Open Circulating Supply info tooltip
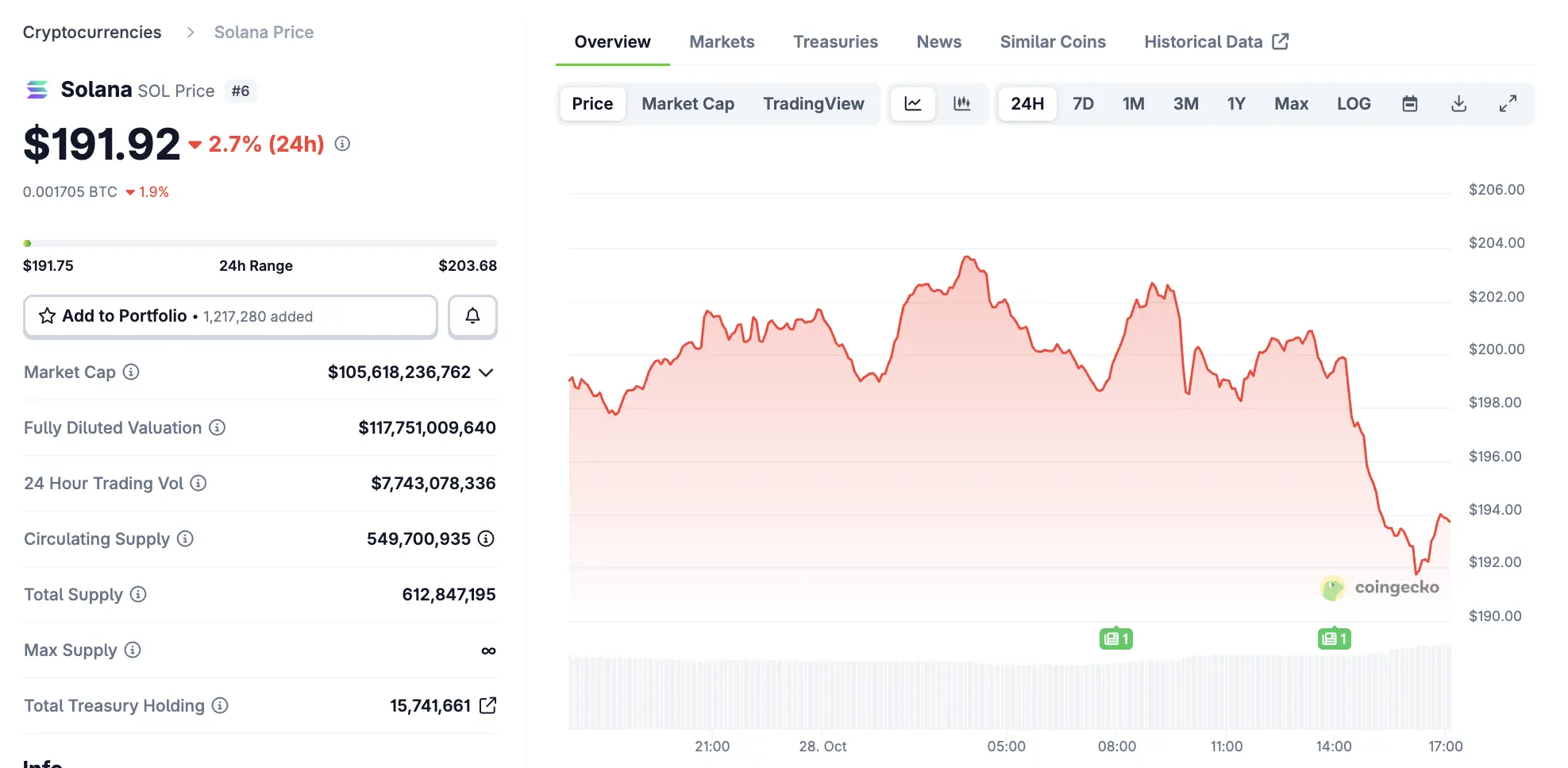Screen dimensions: 1568x768 pyautogui.click(x=186, y=538)
